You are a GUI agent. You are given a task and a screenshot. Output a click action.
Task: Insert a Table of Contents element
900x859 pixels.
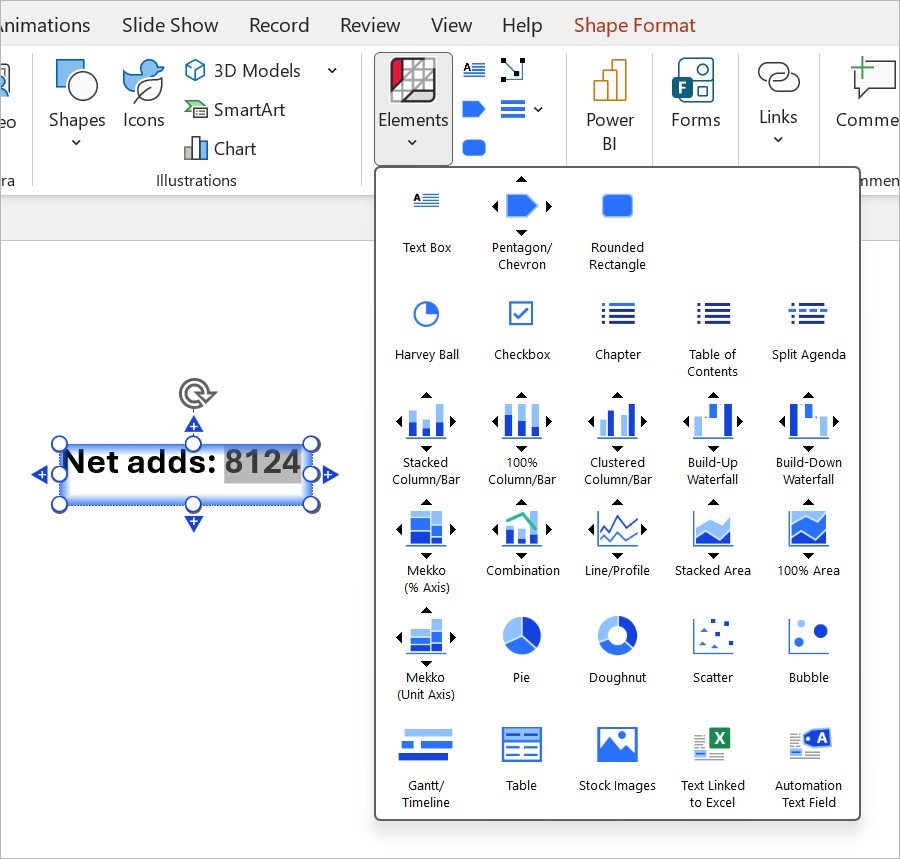712,338
